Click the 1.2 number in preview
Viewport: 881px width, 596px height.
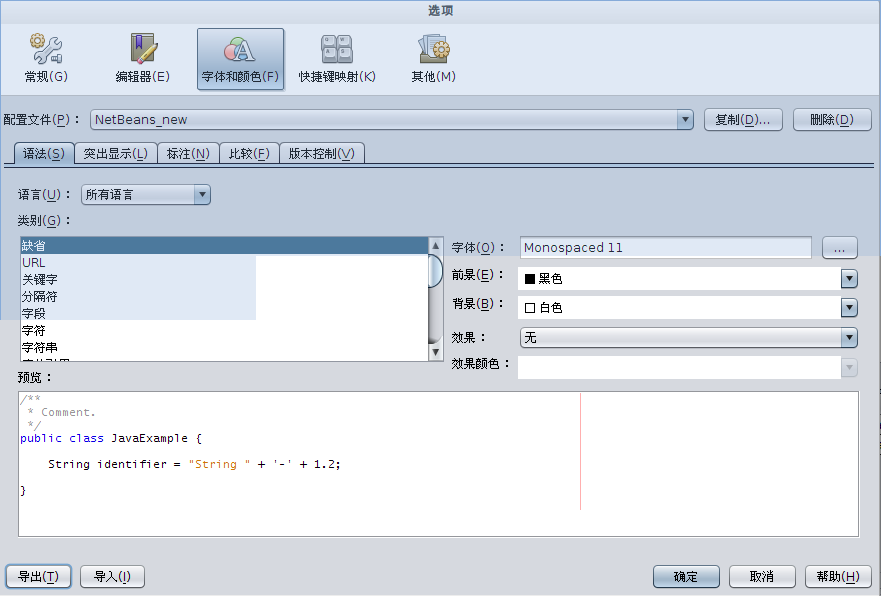tap(325, 464)
